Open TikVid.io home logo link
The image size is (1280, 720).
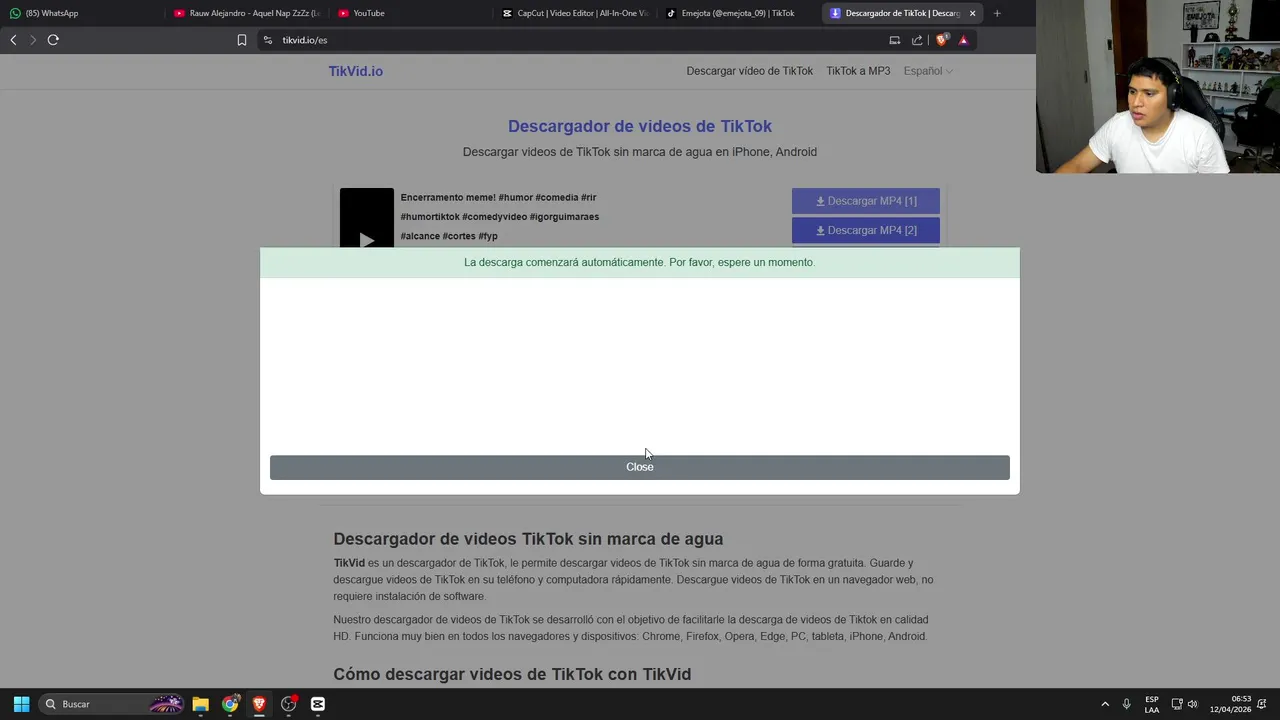pos(355,71)
